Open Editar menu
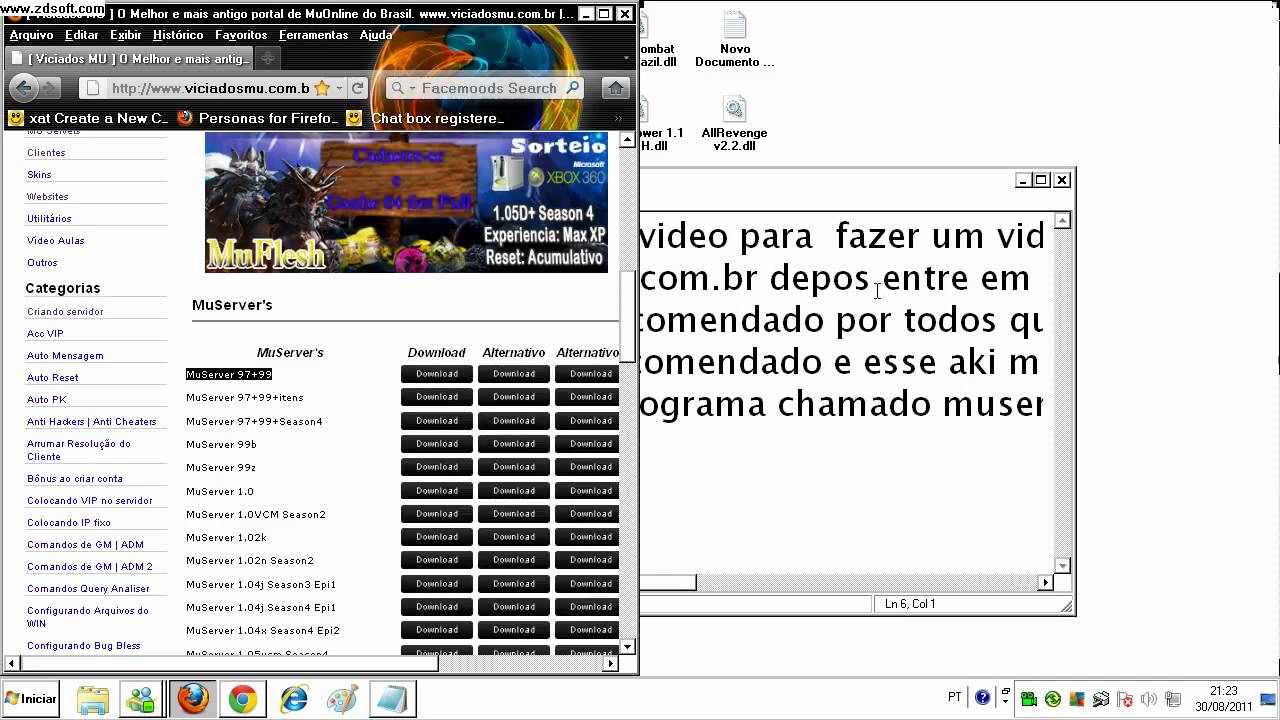 point(82,35)
